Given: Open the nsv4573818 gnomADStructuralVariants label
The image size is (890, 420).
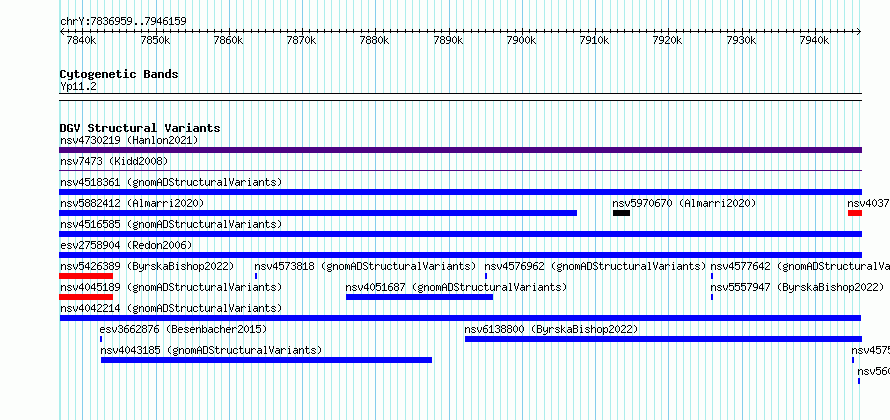Looking at the screenshot, I should (x=365, y=266).
